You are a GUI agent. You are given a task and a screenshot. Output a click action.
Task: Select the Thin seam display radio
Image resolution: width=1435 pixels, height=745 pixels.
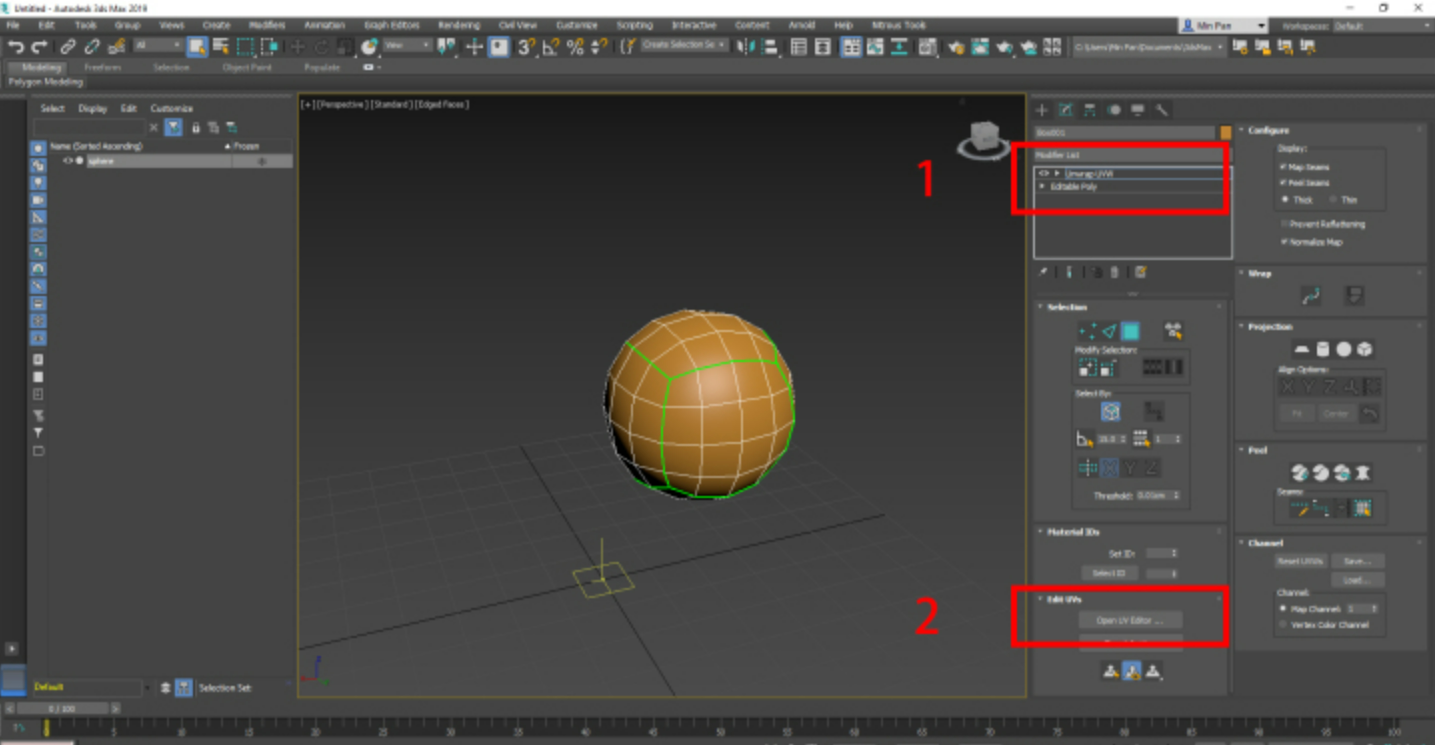point(1335,200)
